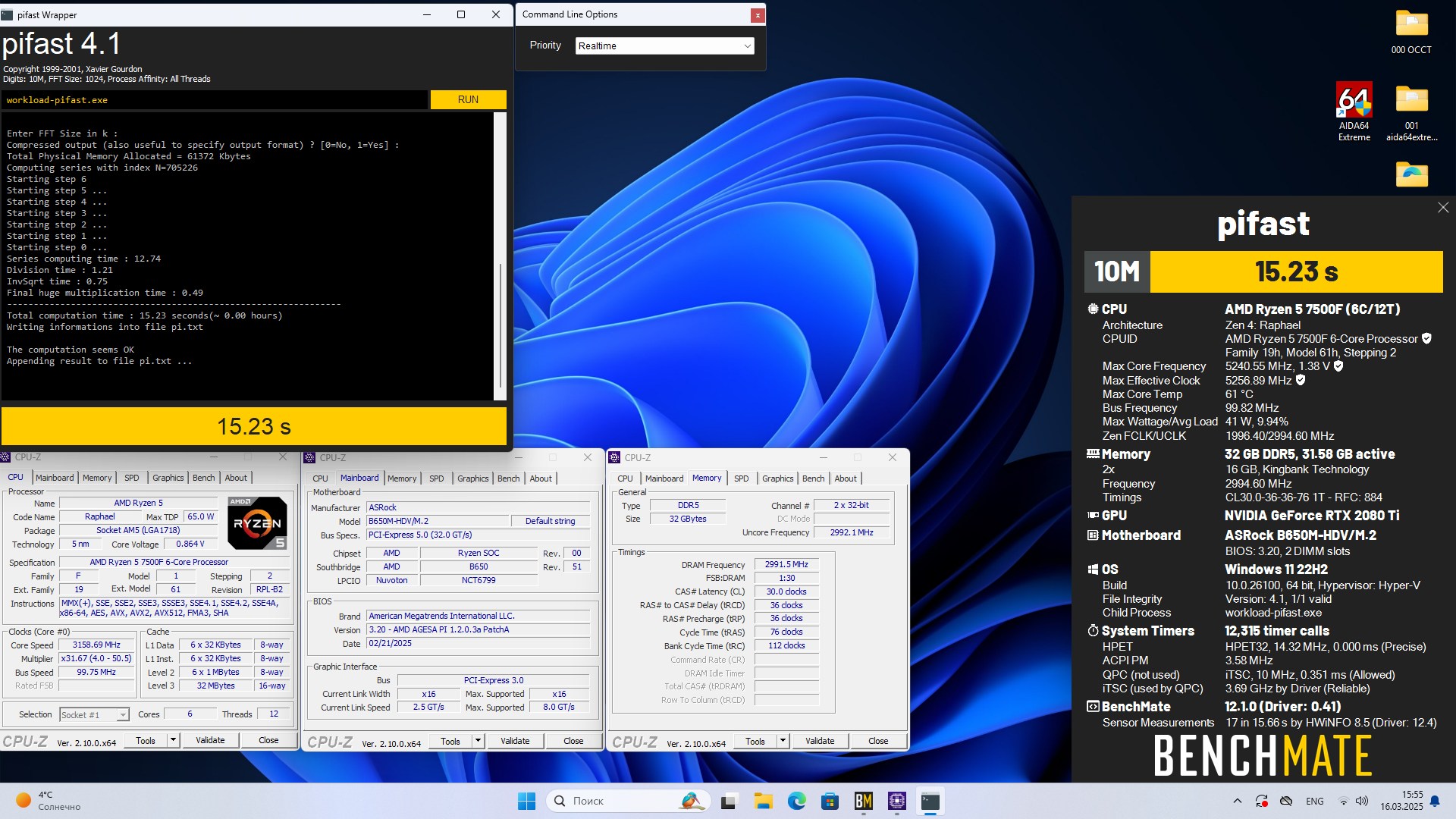Click the pifast Wrapper title bar icon

(8, 14)
